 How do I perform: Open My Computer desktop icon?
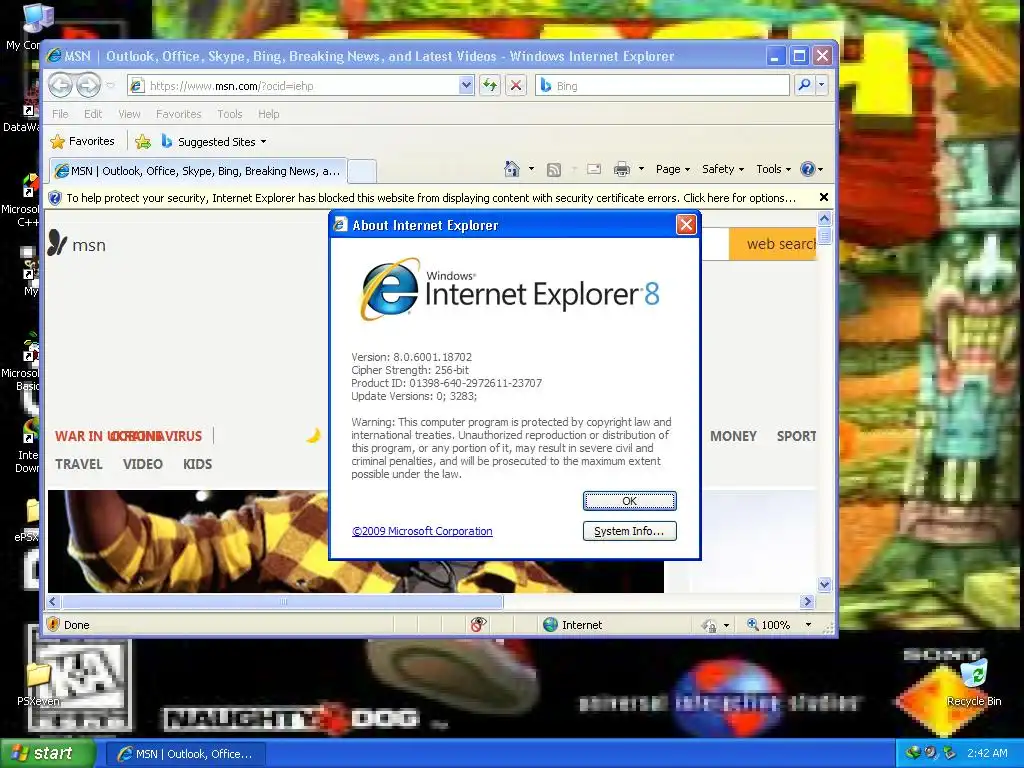pyautogui.click(x=37, y=20)
